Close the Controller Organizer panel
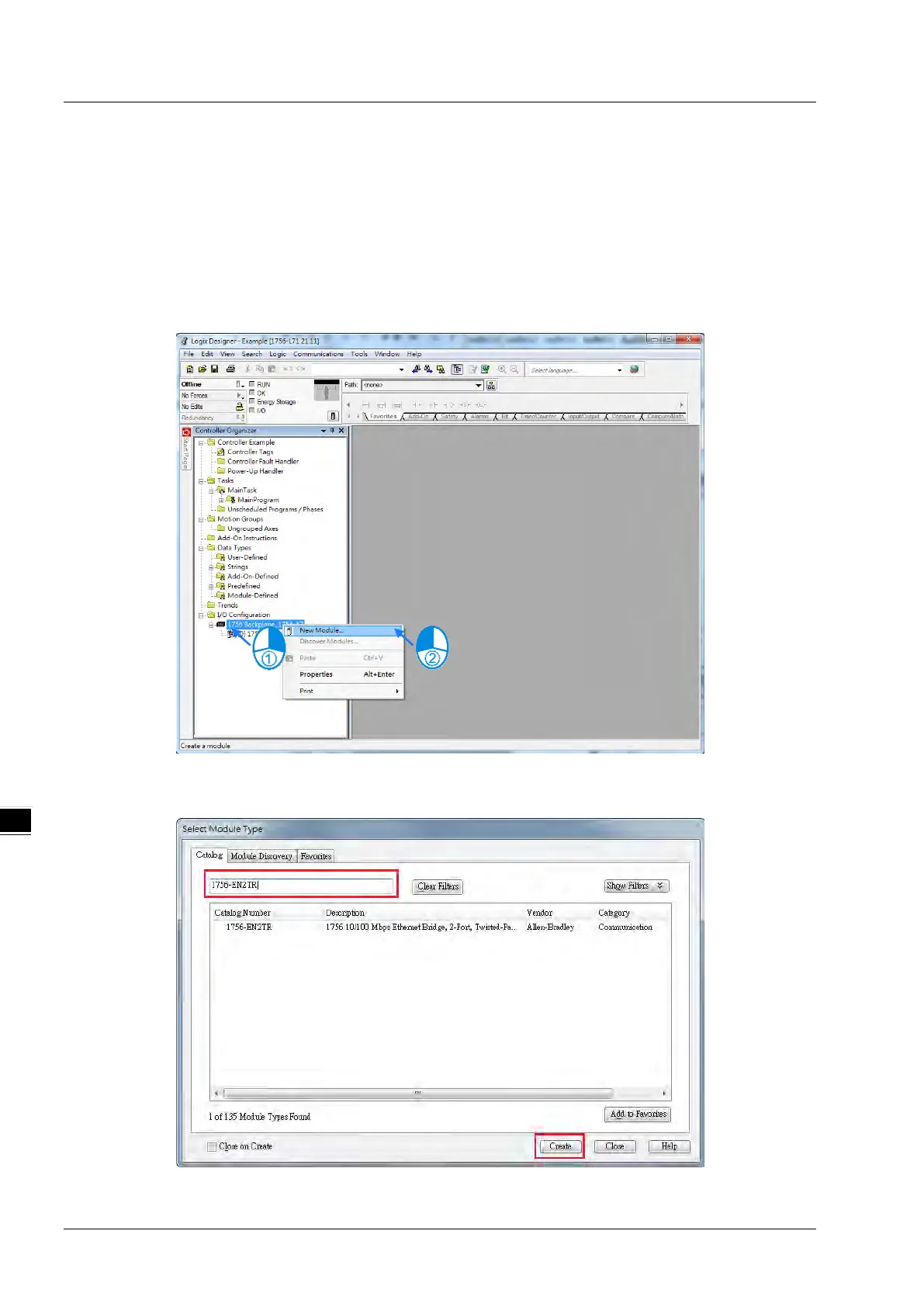The height and width of the screenshot is (1307, 924). (341, 430)
